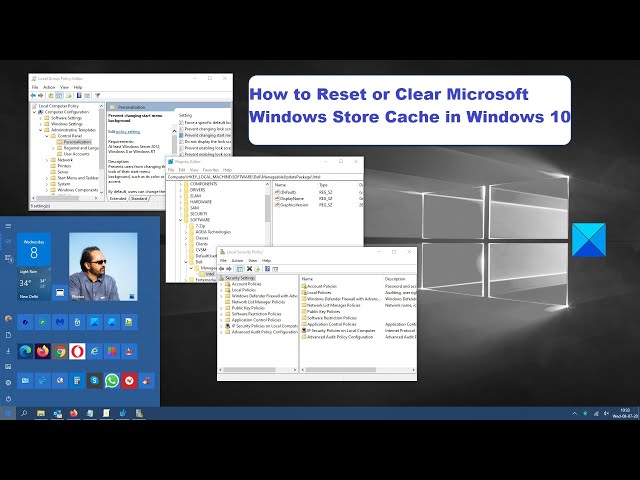Open the Microsoft Edge tile
Viewport: 640px width, 480px height.
(x=25, y=351)
